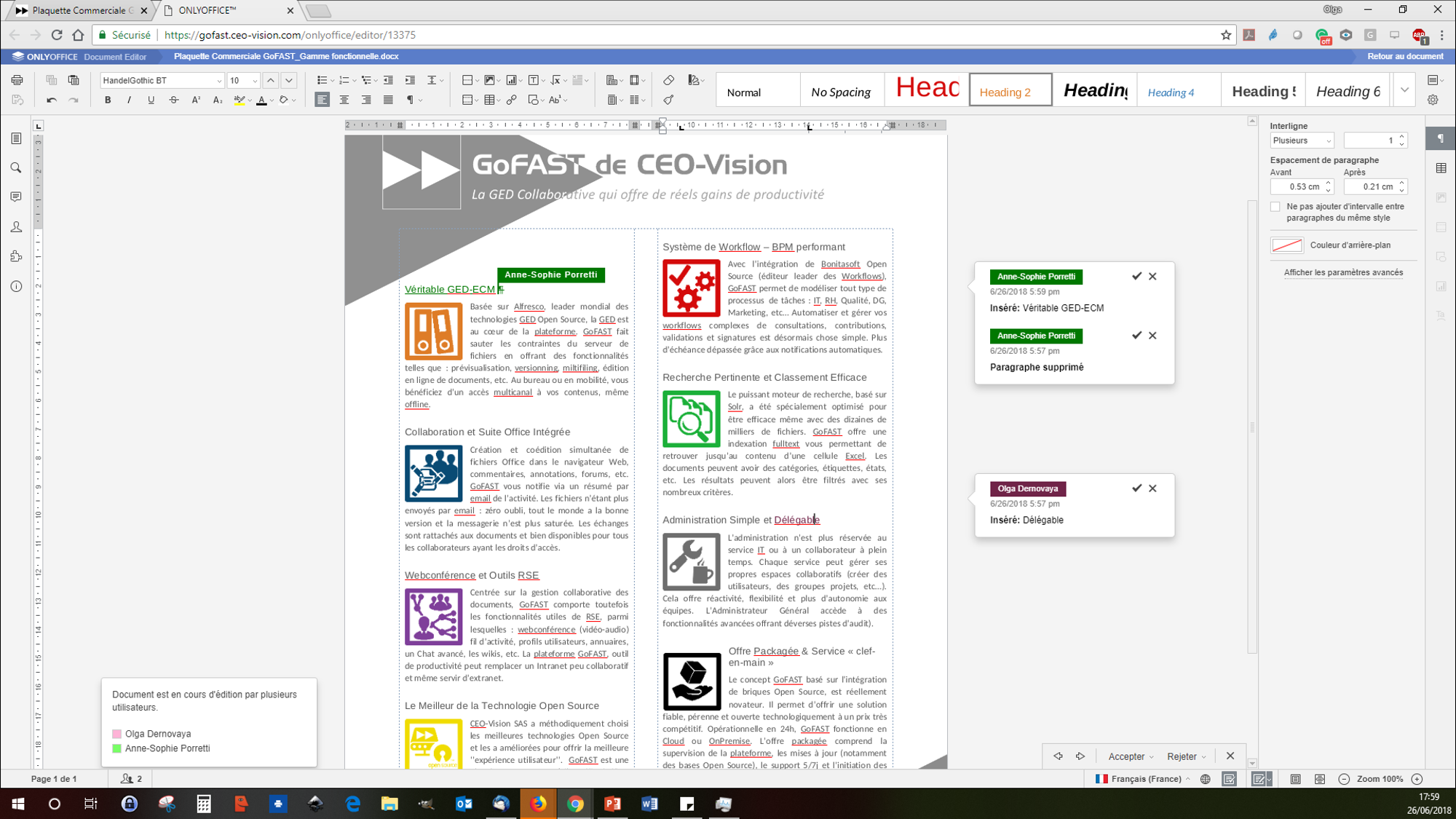This screenshot has width=1456, height=819.
Task: Insert a hyperlink
Action: [x=512, y=100]
